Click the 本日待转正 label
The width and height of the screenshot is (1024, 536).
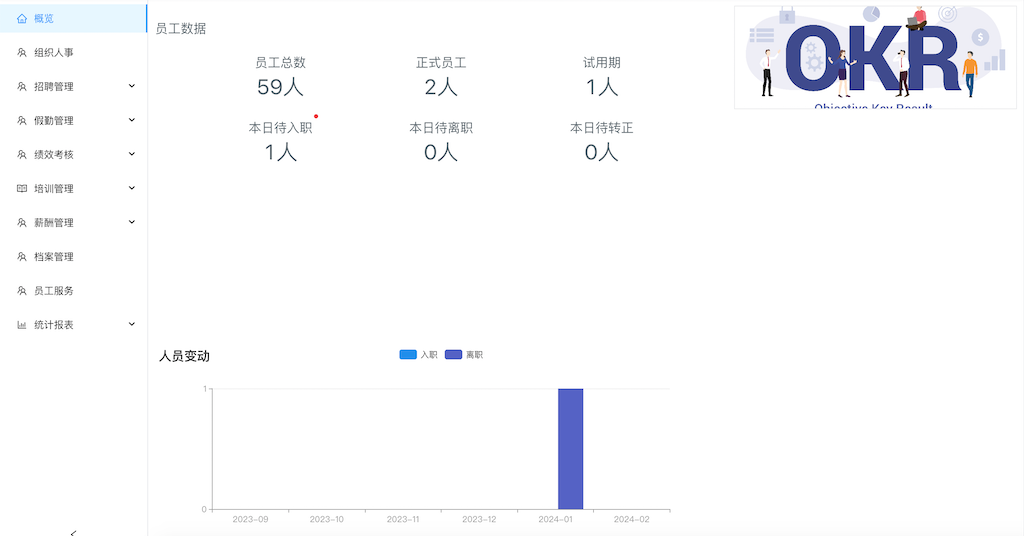[x=601, y=128]
